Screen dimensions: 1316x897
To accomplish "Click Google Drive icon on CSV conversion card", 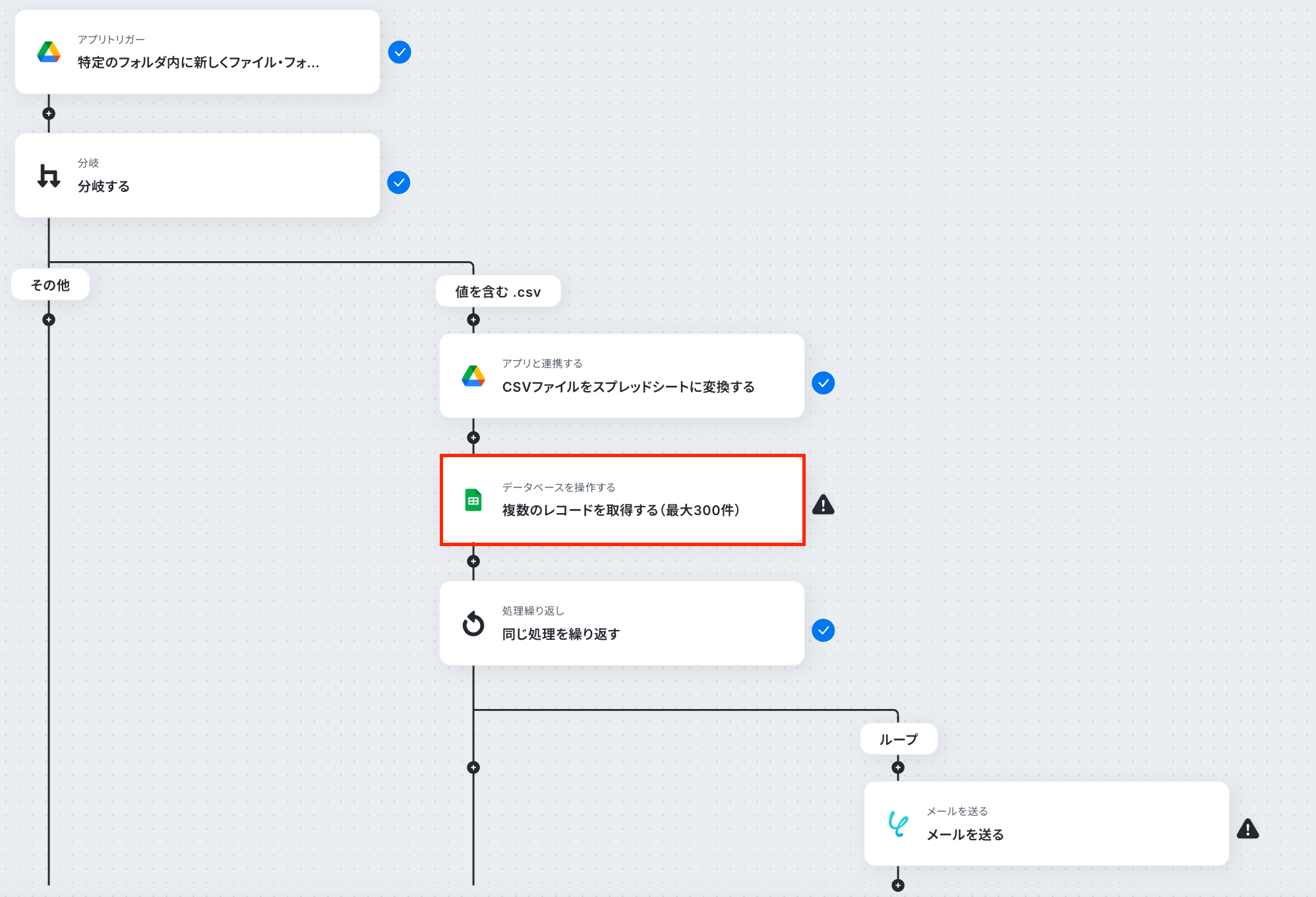I will pos(473,376).
